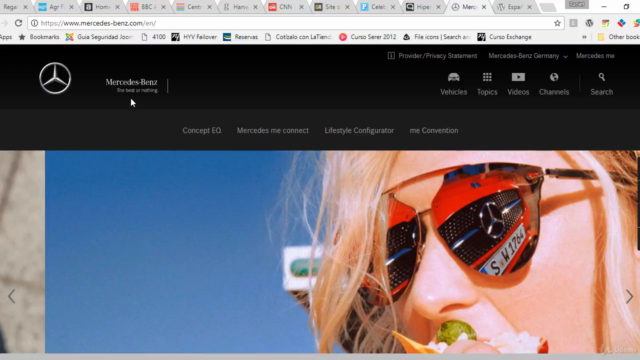Open the Lifestyle Configurator
Image resolution: width=640 pixels, height=360 pixels.
pos(359,131)
